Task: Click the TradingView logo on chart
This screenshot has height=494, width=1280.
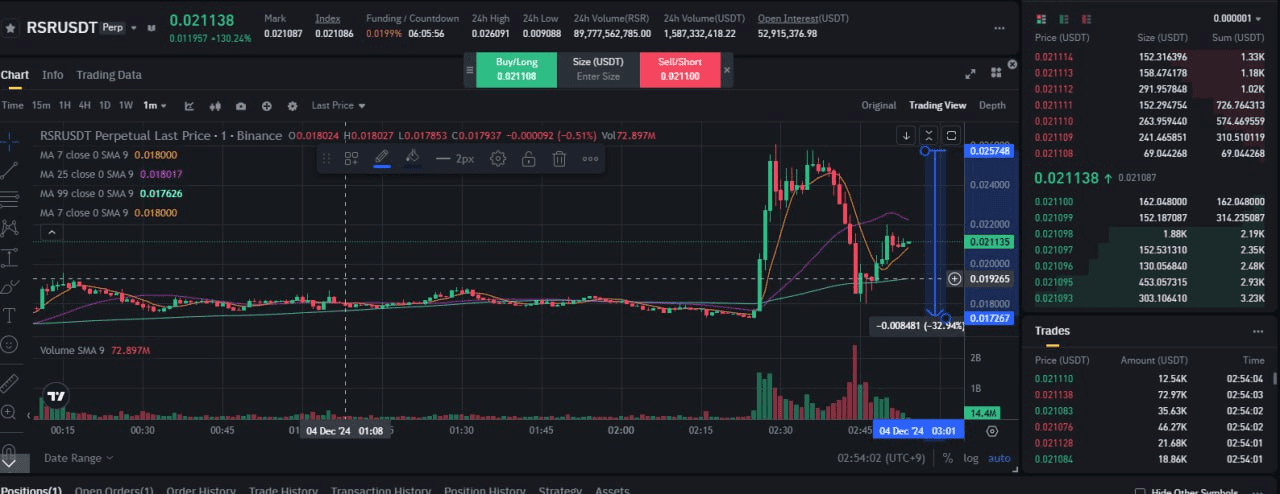Action: click(x=57, y=396)
